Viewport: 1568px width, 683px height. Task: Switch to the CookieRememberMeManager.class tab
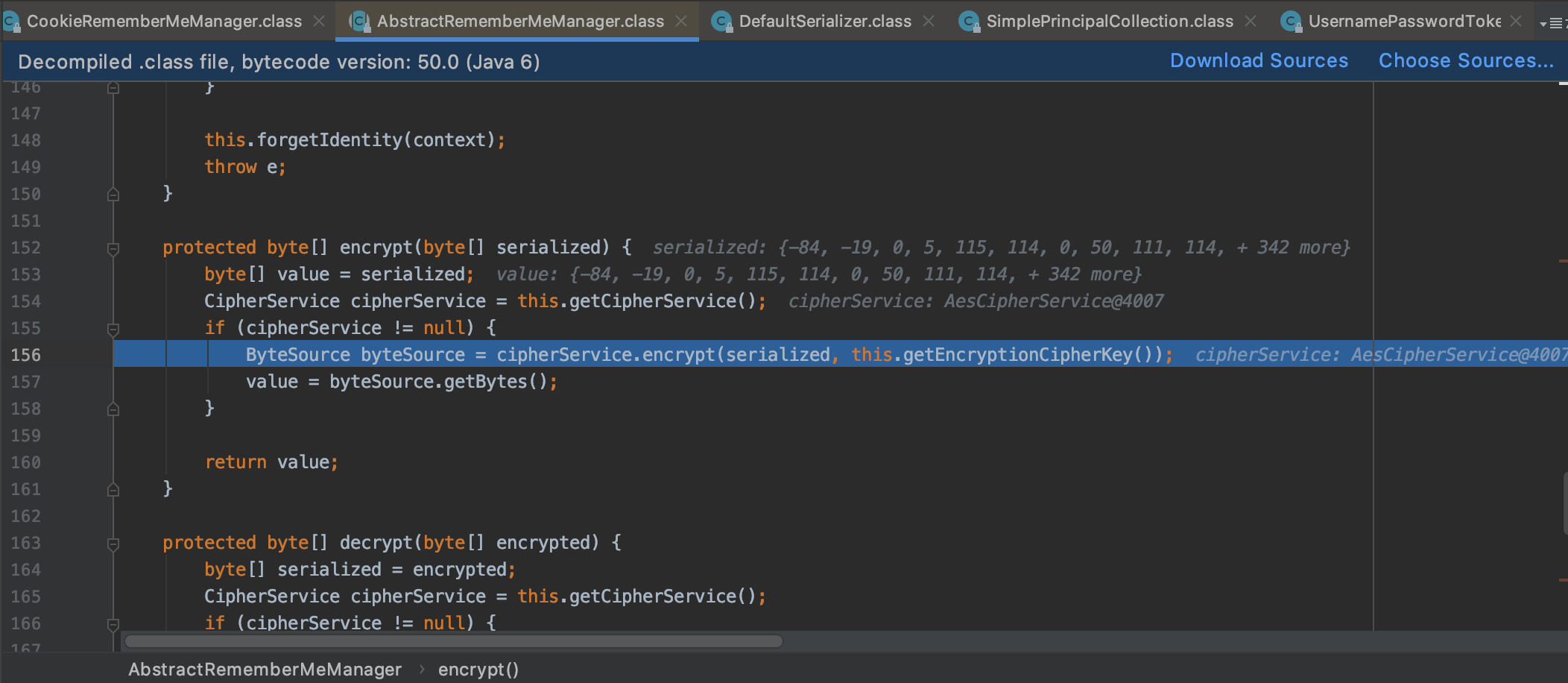[x=165, y=21]
